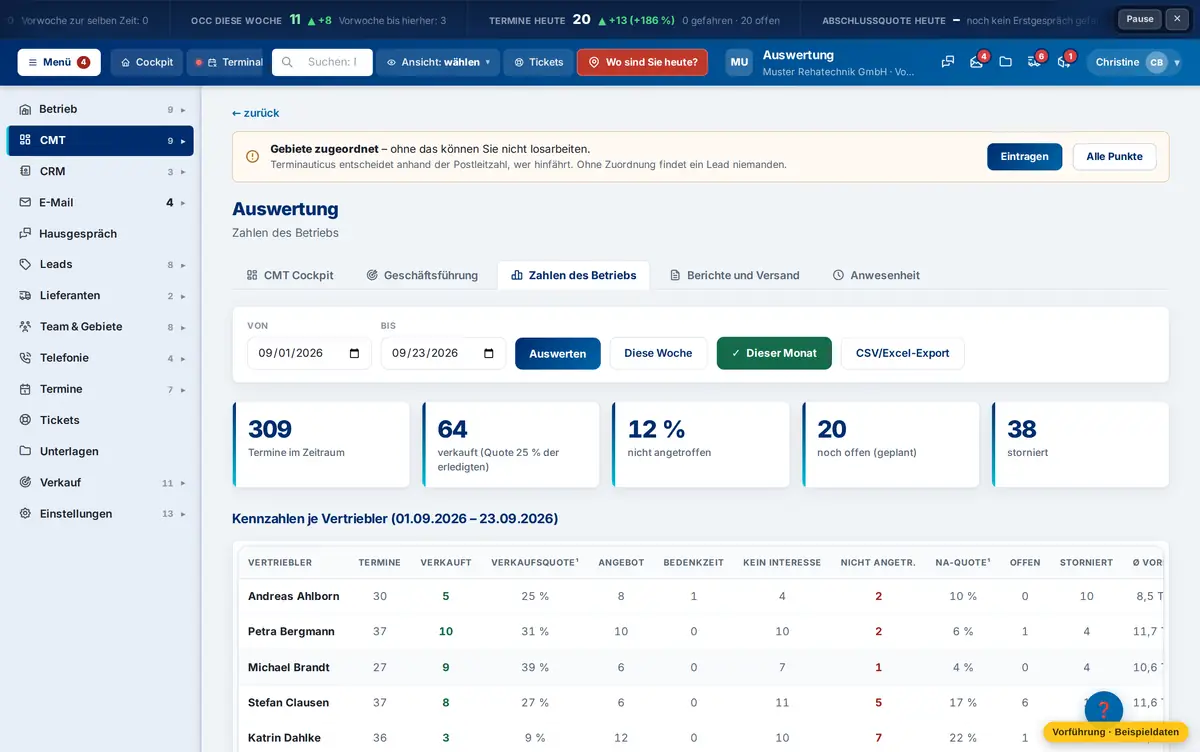Click the Bis date input field
The height and width of the screenshot is (752, 1200).
click(x=443, y=353)
